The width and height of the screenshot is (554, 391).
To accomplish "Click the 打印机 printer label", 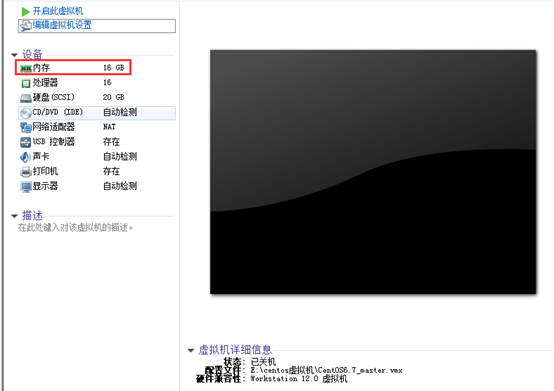I will point(45,171).
